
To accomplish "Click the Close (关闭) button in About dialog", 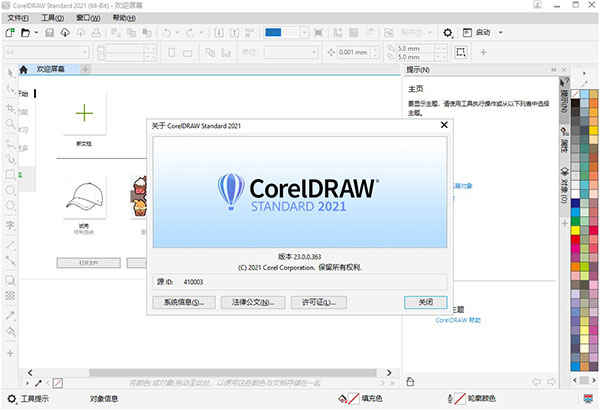I will point(426,302).
